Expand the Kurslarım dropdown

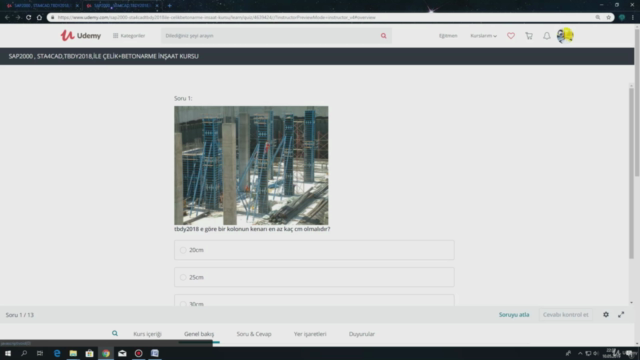pos(483,36)
